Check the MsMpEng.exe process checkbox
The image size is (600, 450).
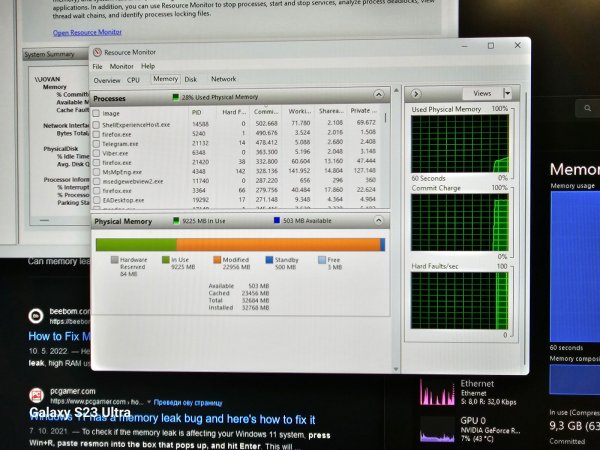coord(96,172)
